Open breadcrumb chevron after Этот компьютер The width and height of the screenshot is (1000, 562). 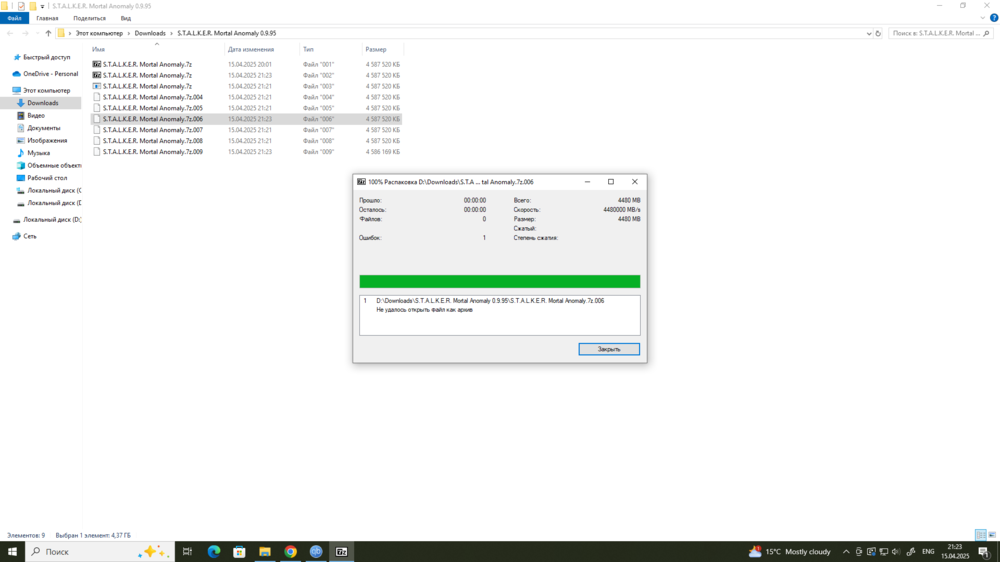point(128,33)
